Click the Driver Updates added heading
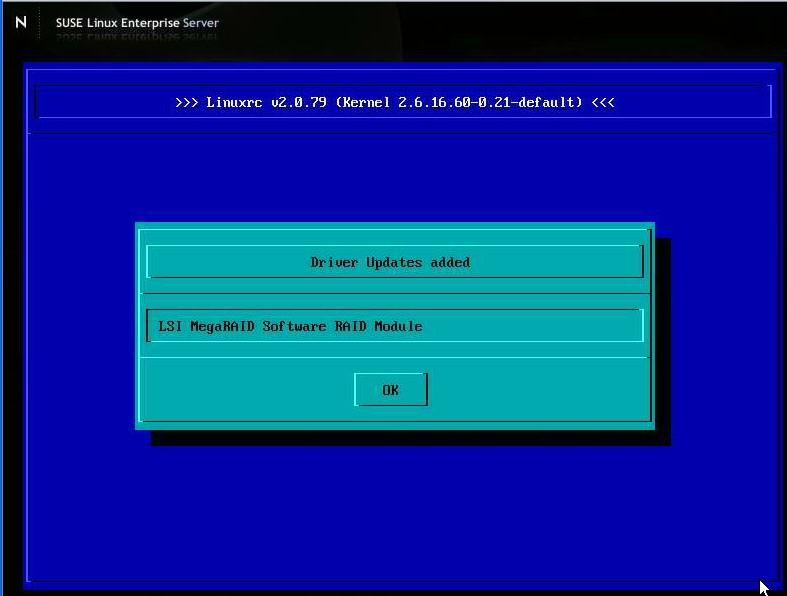Viewport: 787px width, 596px height. (390, 262)
